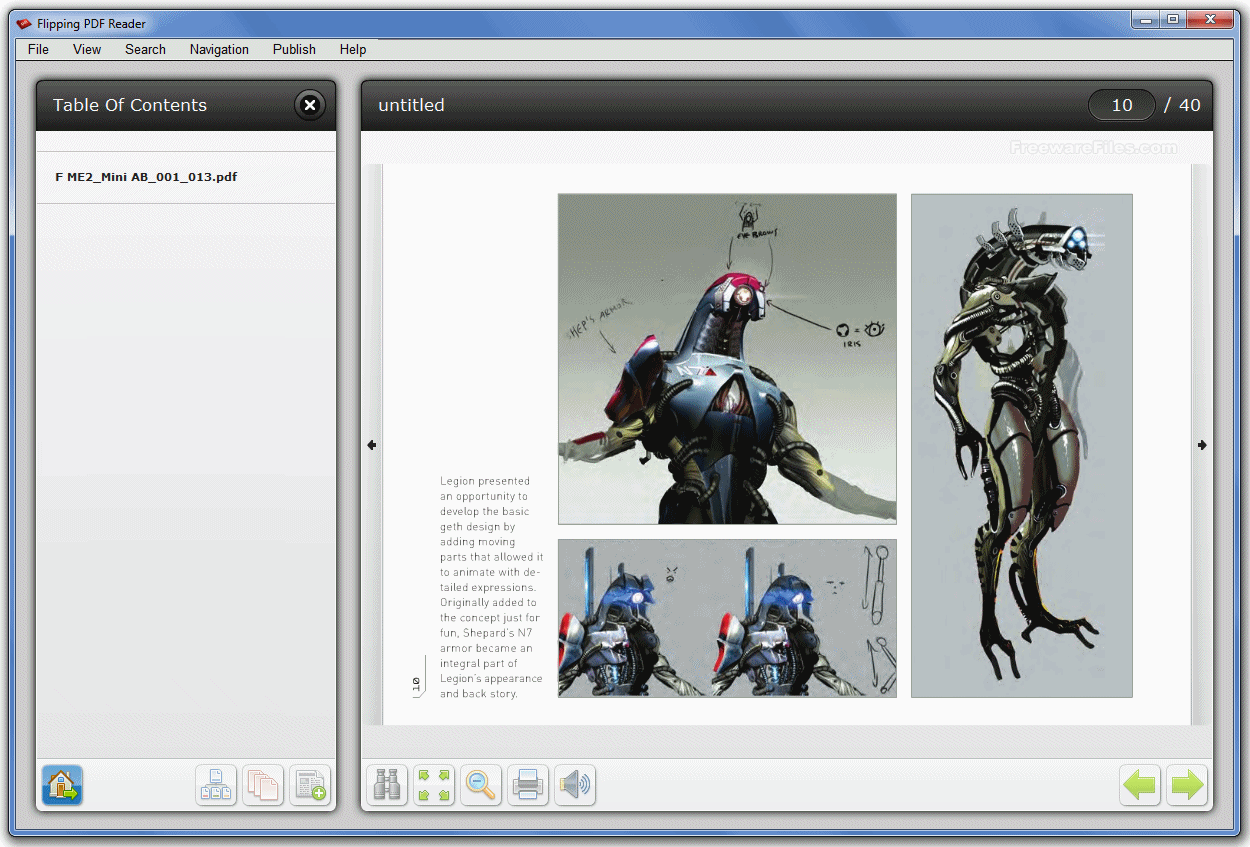This screenshot has height=847, width=1250.
Task: Click the 'Legion presented' paragraph text
Action: [x=491, y=587]
